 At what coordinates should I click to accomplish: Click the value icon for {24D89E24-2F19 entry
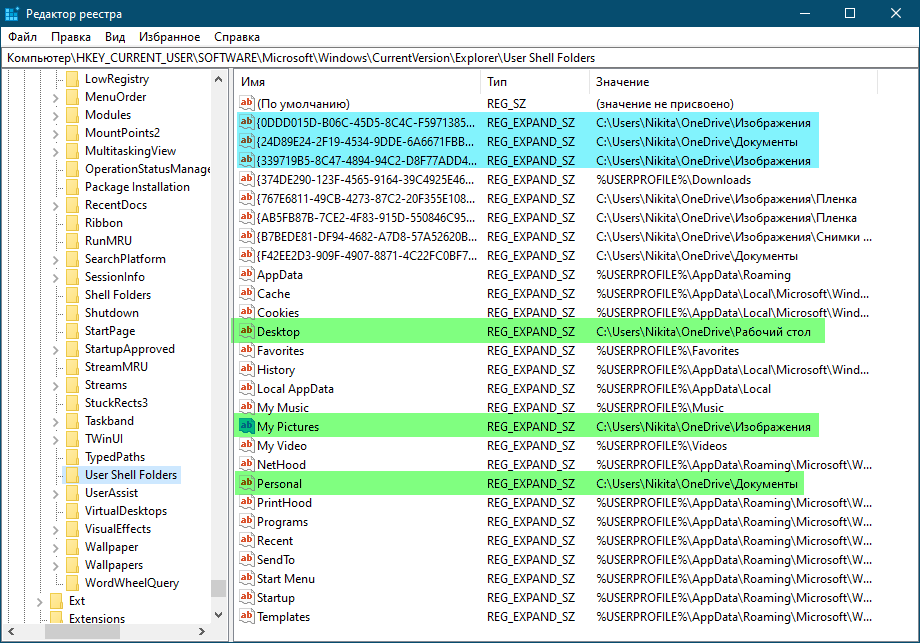click(x=246, y=141)
